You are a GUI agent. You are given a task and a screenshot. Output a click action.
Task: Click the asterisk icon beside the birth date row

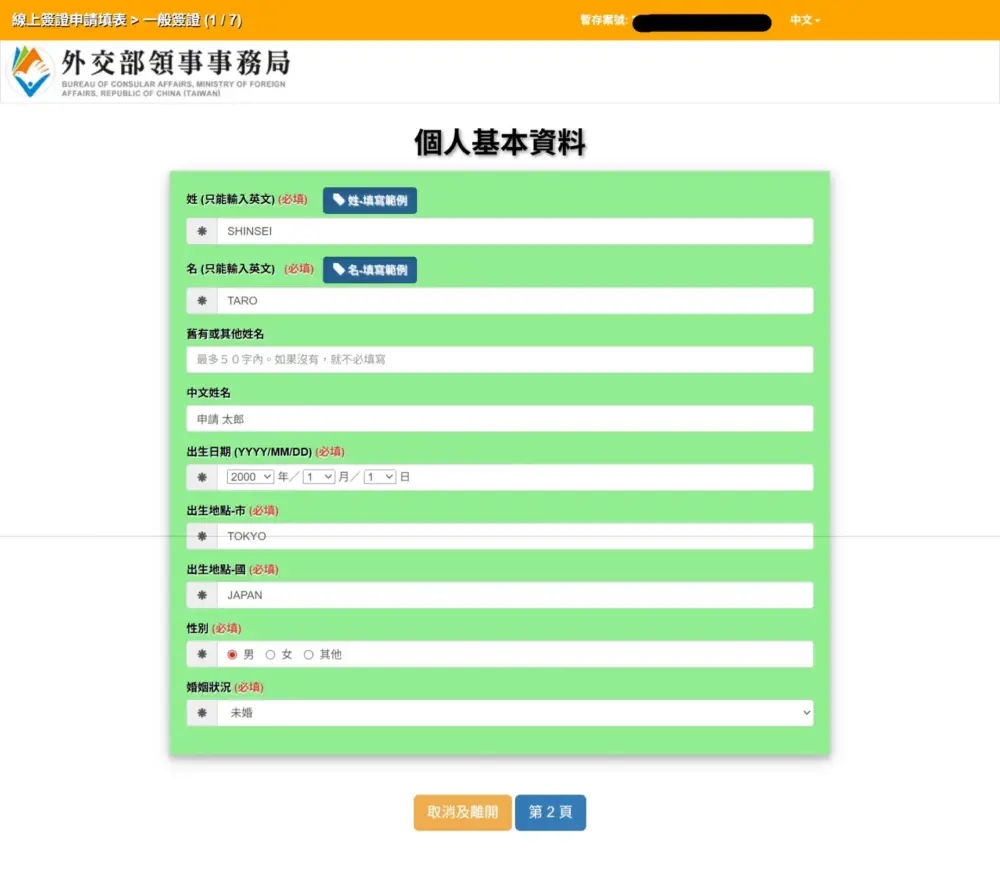coord(201,477)
